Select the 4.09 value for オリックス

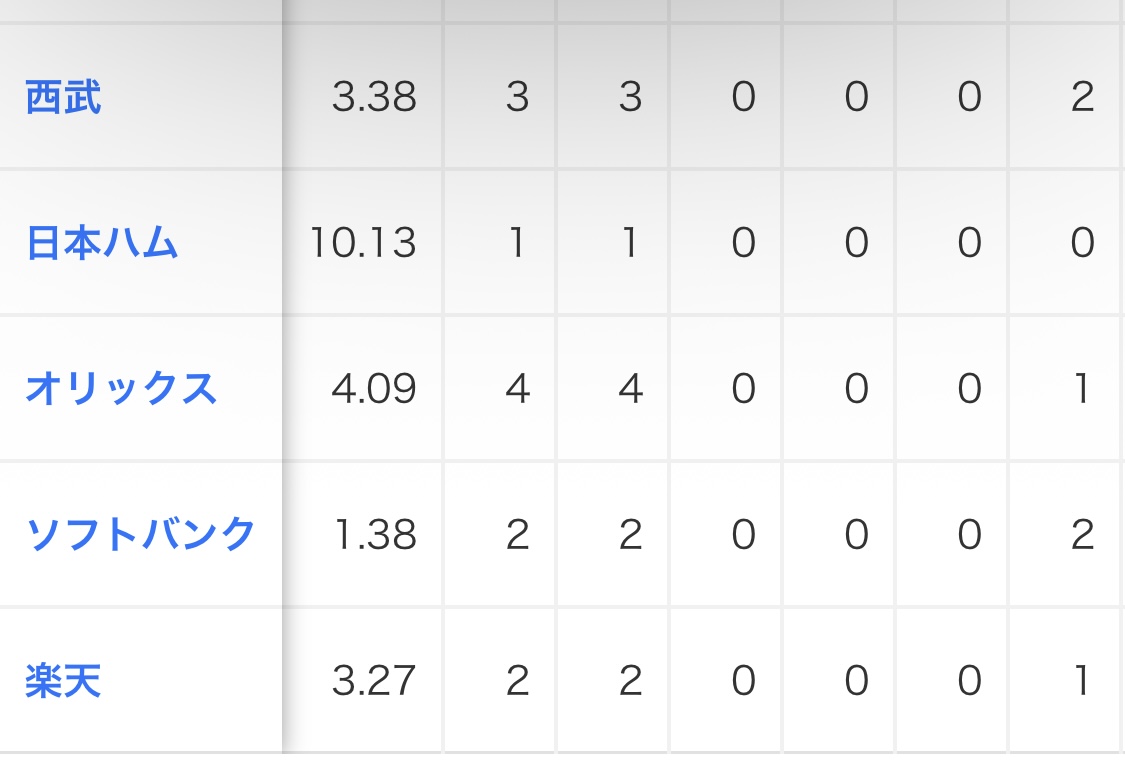(374, 389)
